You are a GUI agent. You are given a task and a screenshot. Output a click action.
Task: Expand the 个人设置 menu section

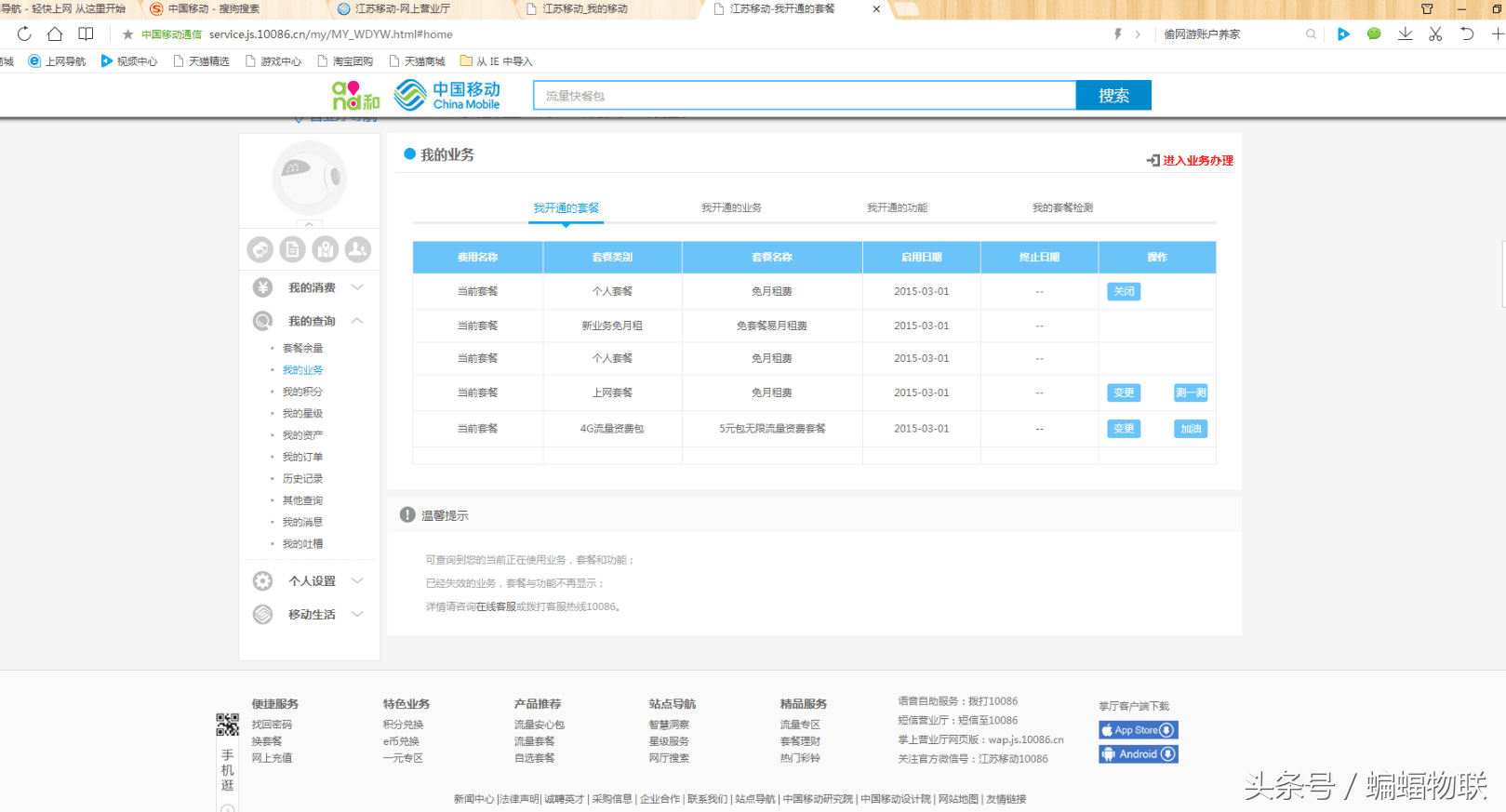[357, 581]
